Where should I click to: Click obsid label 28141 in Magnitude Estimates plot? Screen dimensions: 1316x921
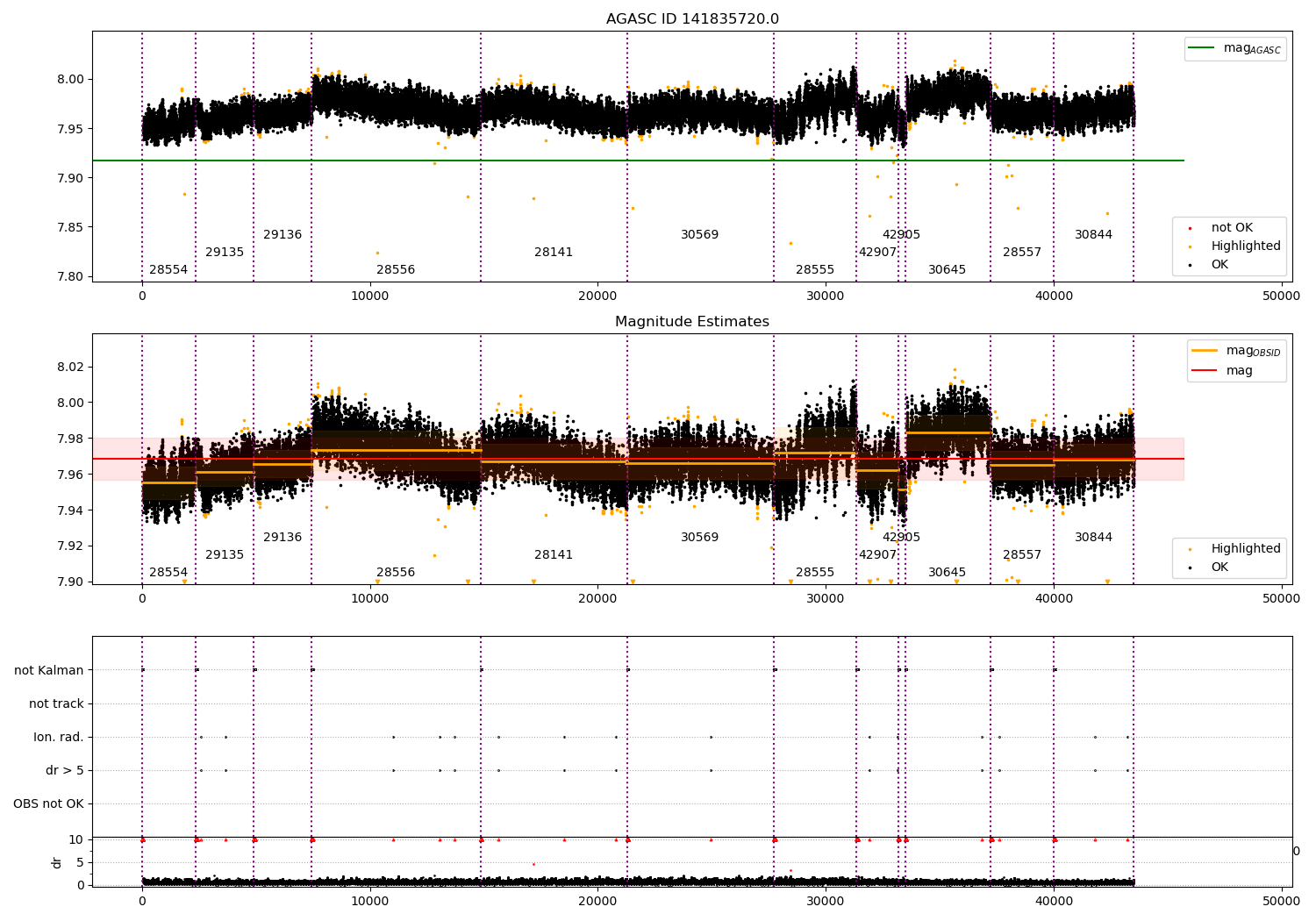[x=554, y=555]
